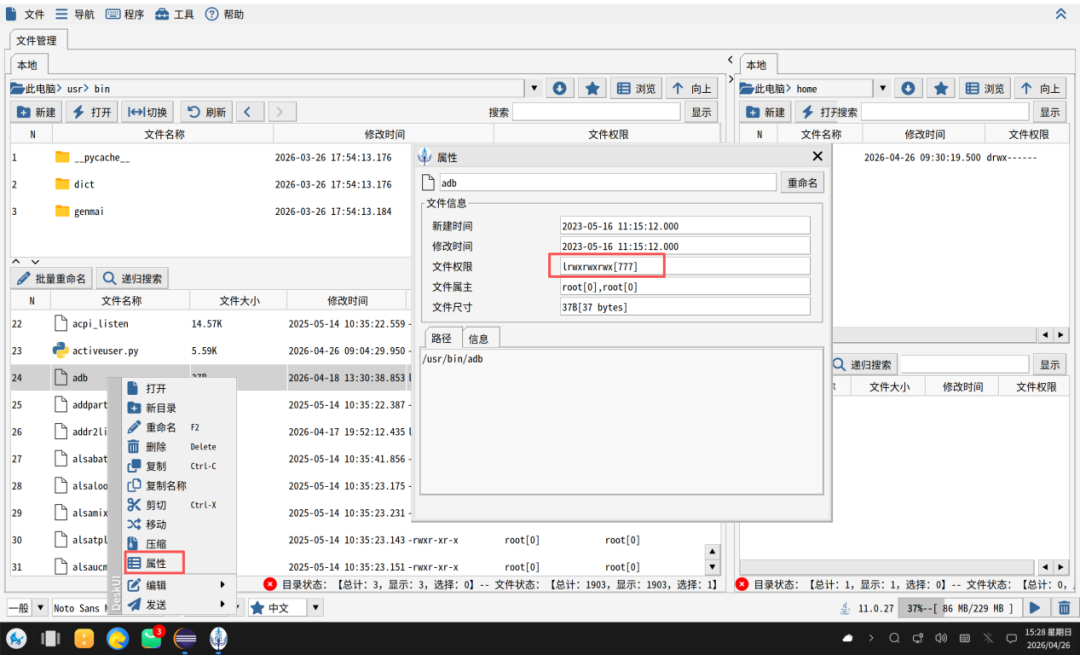Expand the pane with small down arrow above 批量重命名

click(35, 262)
